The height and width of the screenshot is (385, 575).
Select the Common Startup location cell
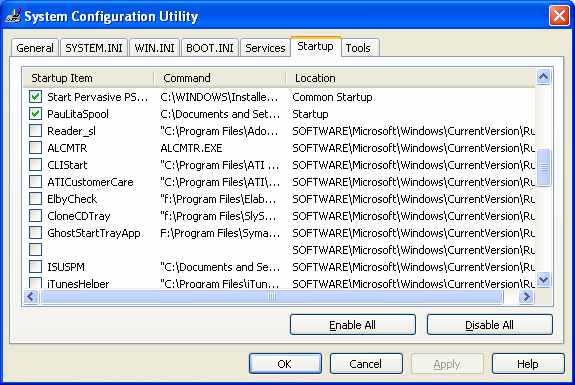point(332,97)
